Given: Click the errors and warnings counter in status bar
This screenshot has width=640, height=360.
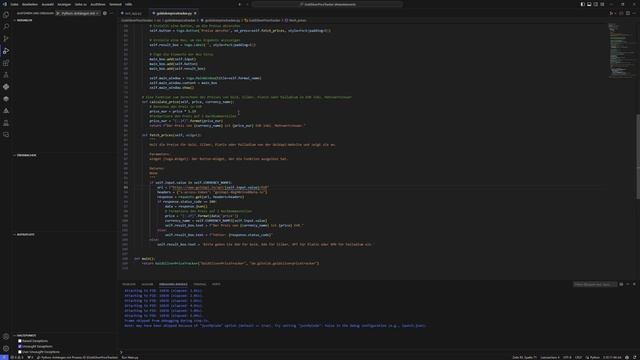Looking at the screenshot, I should click(17, 357).
